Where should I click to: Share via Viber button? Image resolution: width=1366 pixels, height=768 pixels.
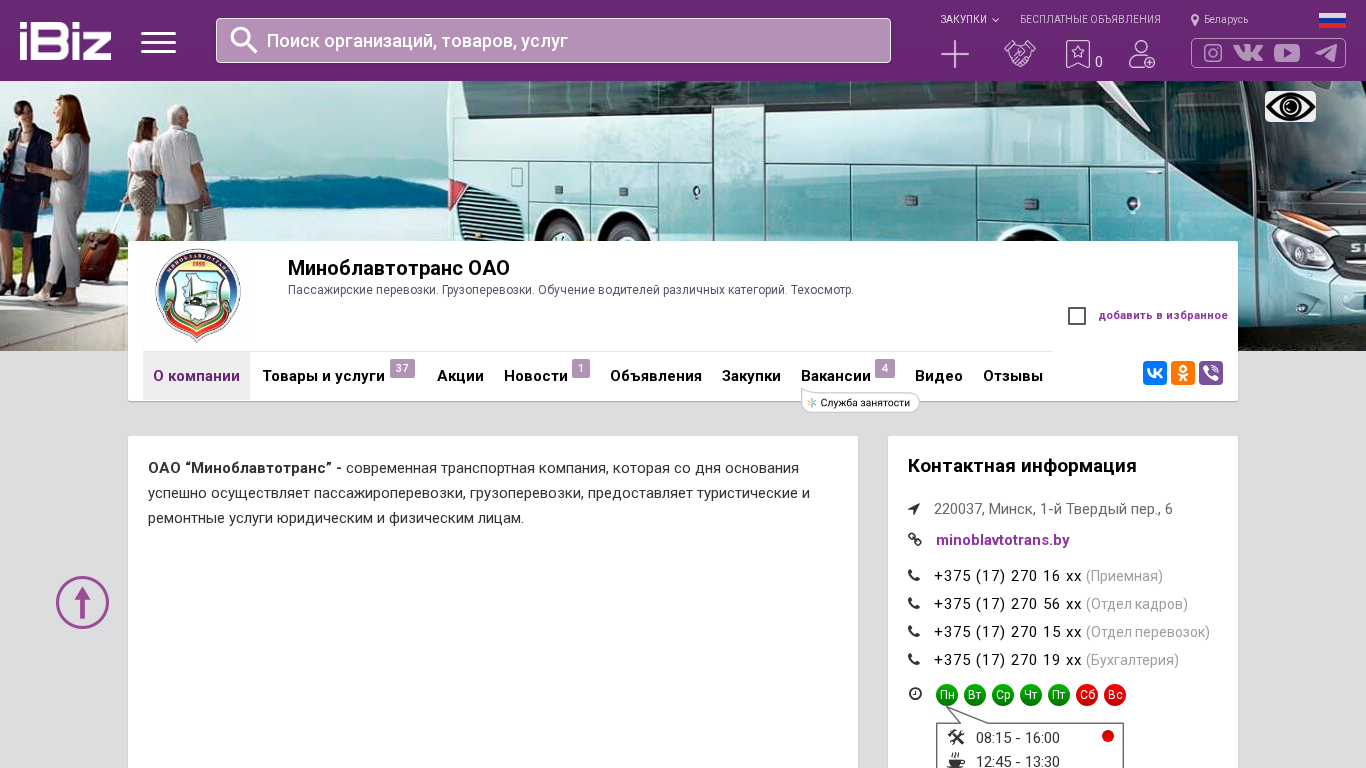click(1211, 373)
